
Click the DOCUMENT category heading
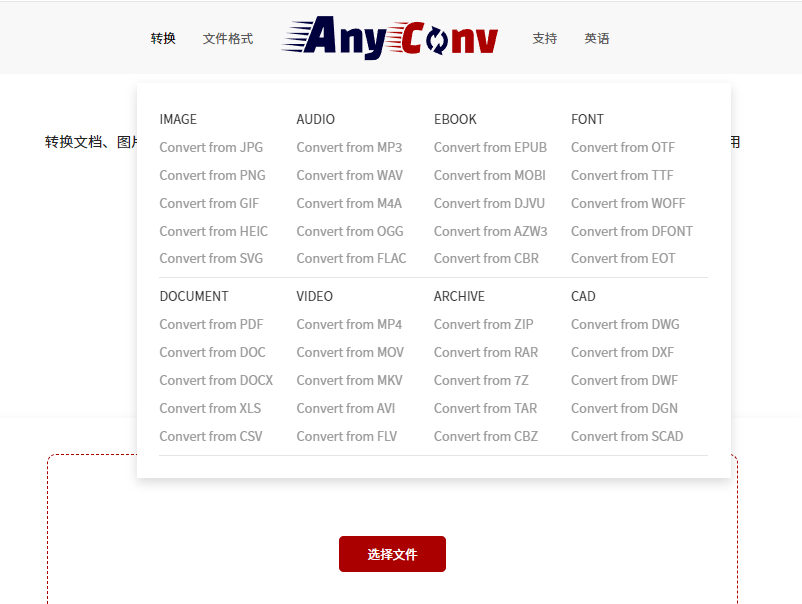click(194, 296)
